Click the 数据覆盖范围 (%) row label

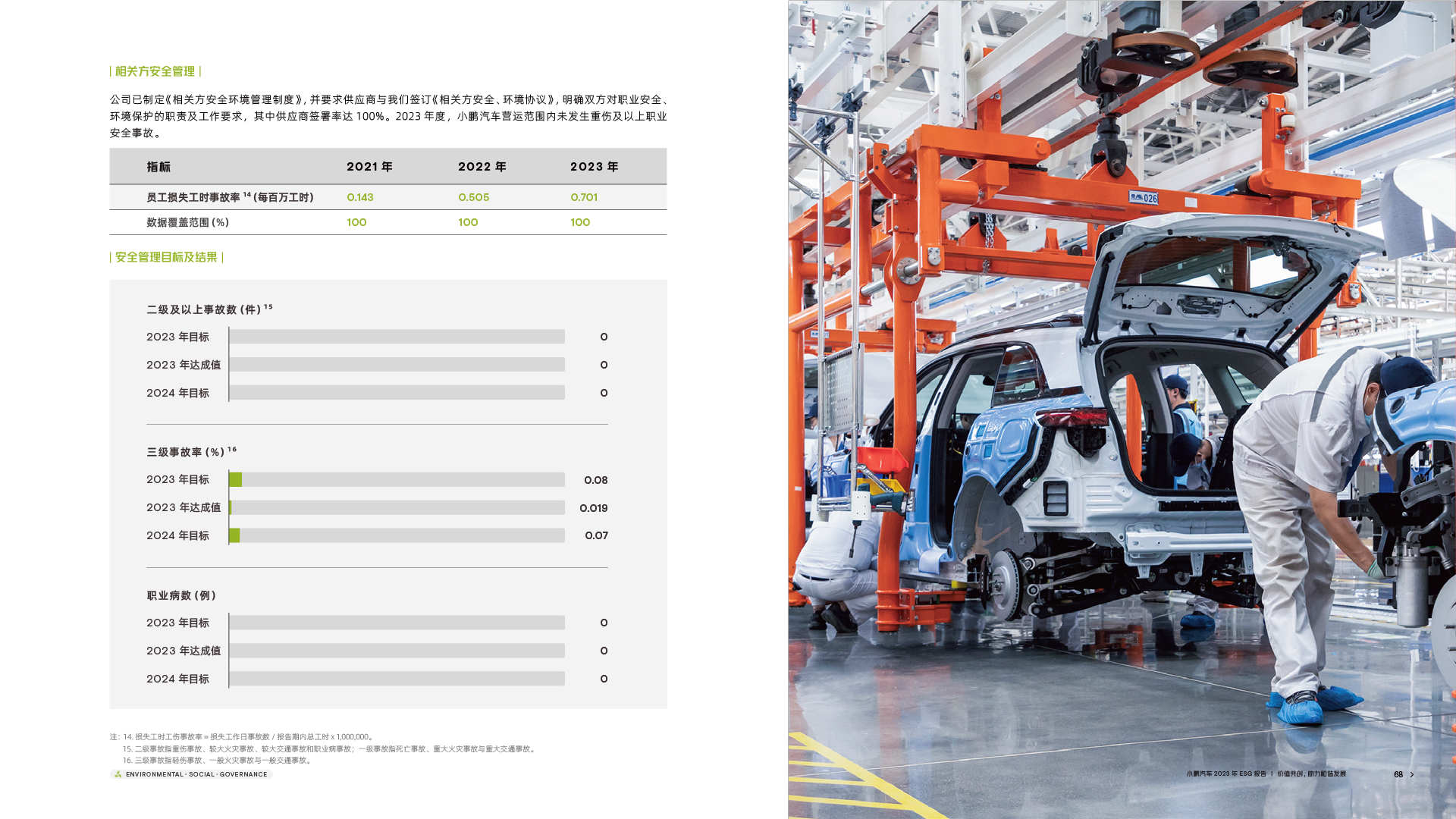[187, 222]
